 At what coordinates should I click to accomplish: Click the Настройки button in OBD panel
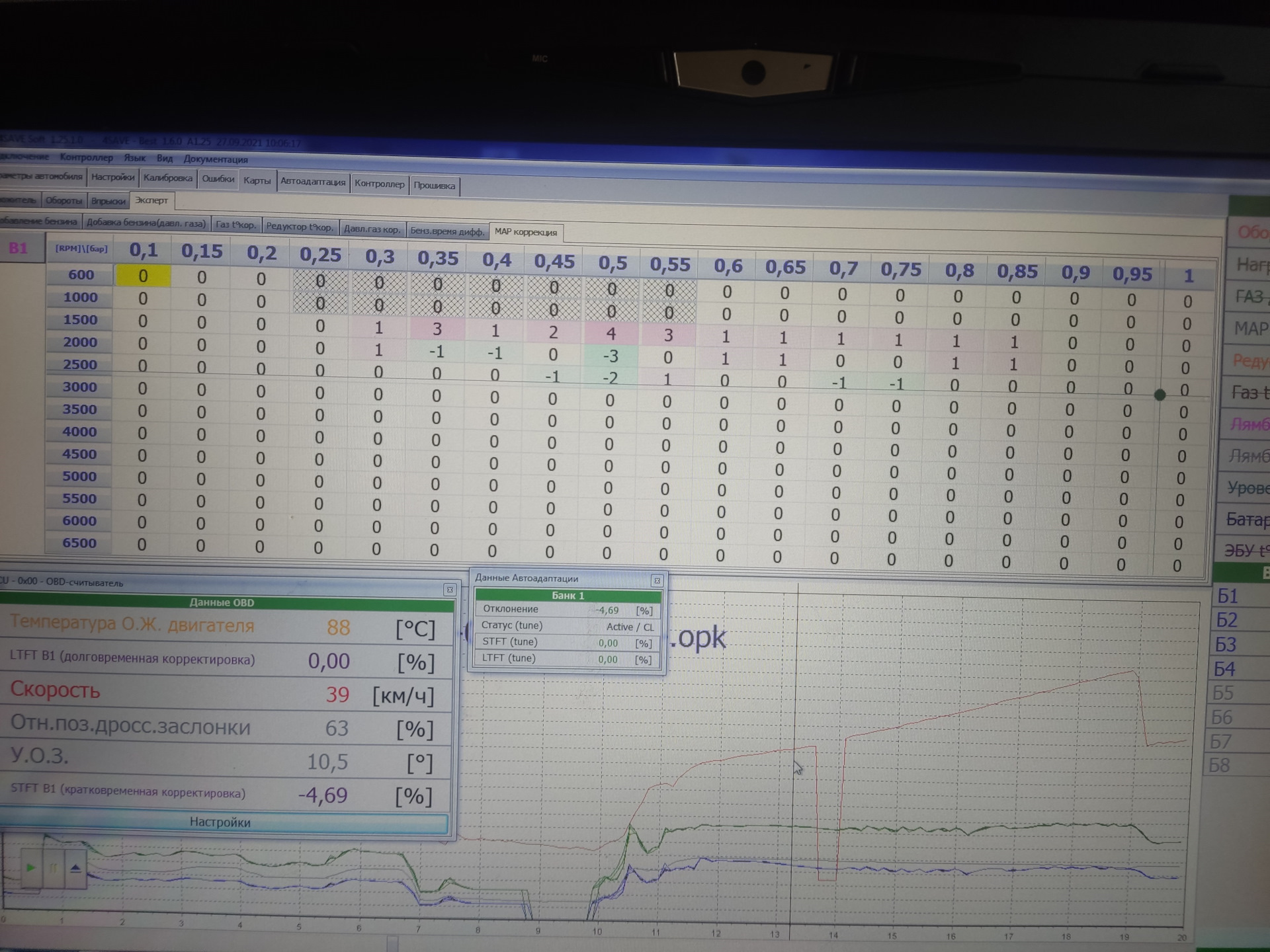coord(220,822)
